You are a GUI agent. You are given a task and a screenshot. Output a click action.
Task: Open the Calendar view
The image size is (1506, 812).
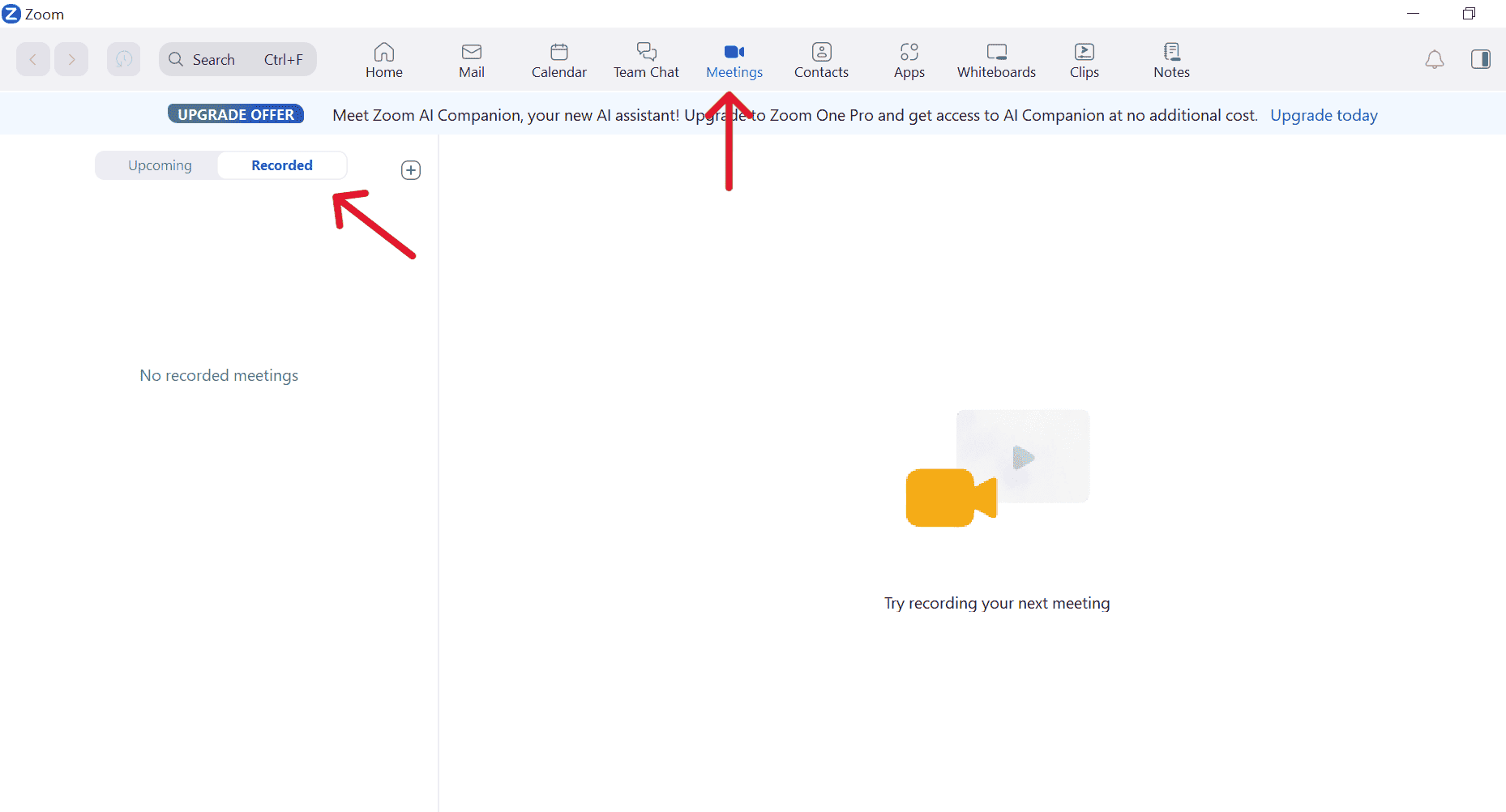(558, 59)
